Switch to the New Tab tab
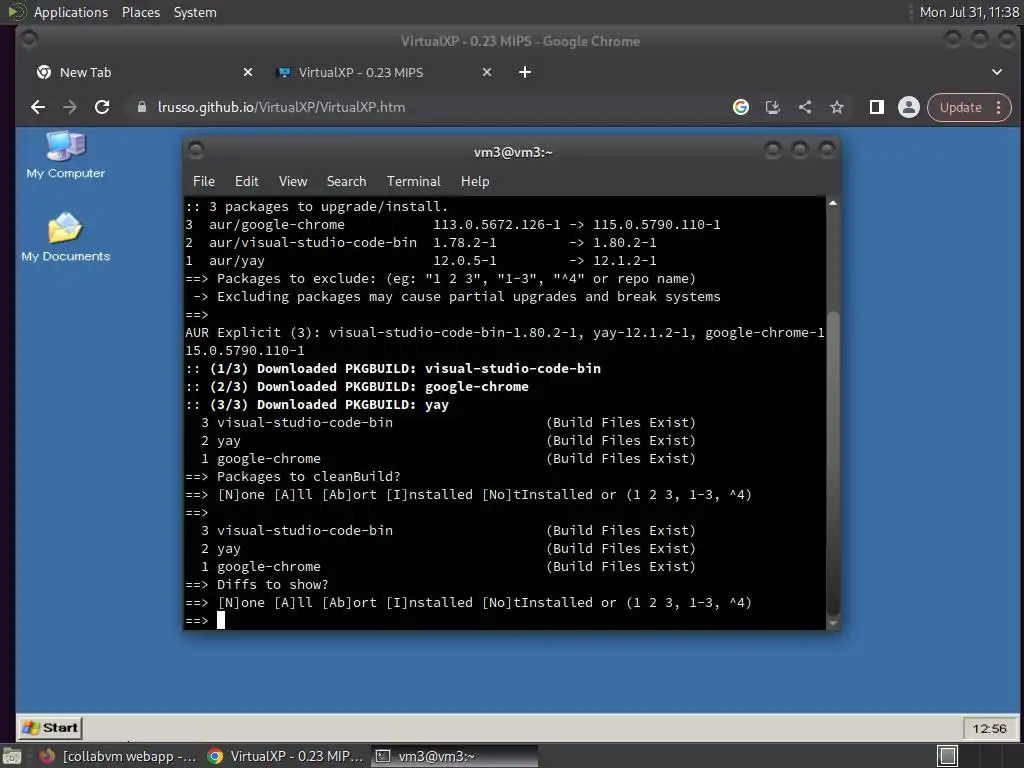The height and width of the screenshot is (768, 1024). [x=141, y=72]
